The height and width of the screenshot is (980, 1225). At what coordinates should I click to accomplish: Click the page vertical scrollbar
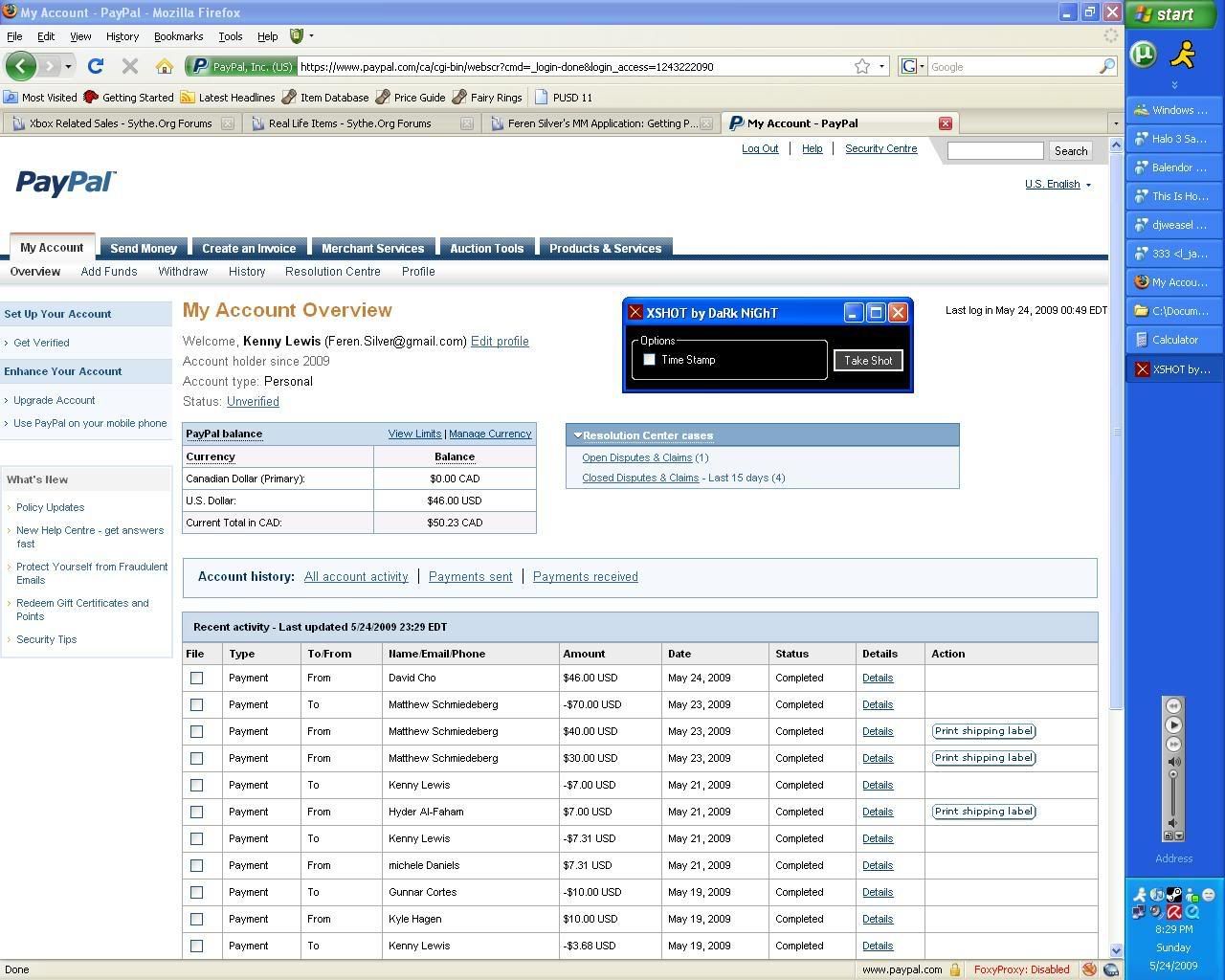[x=1116, y=431]
